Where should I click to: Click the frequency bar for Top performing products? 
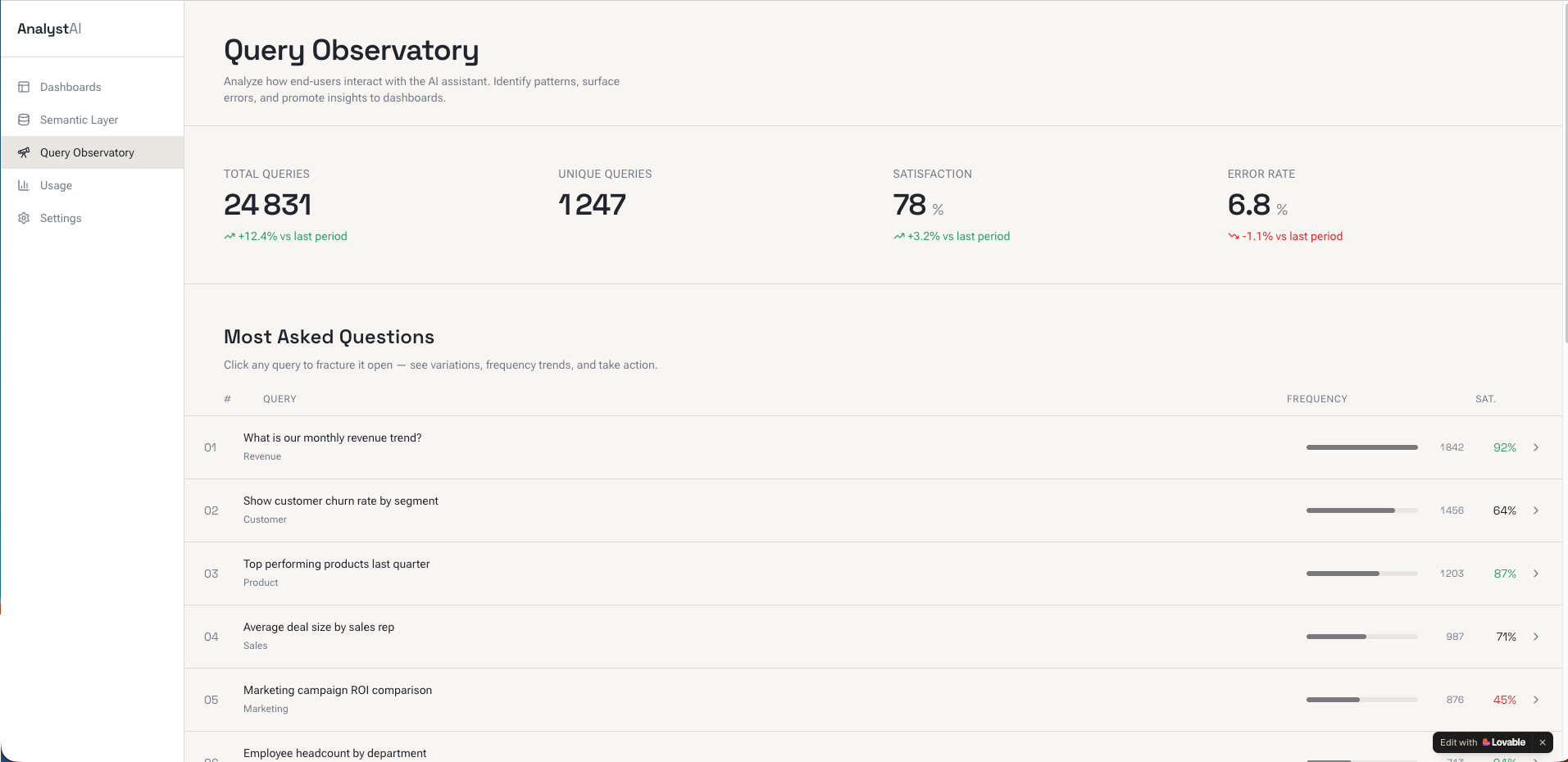pos(1361,574)
